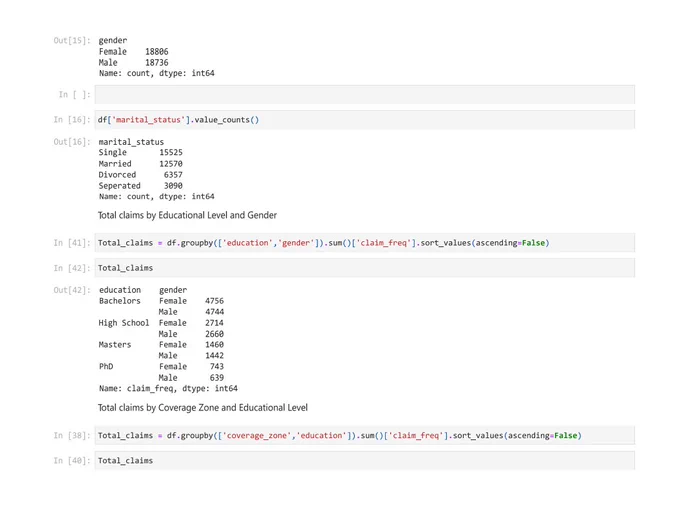
Task: Click the Female count value 18806
Action: click(157, 52)
